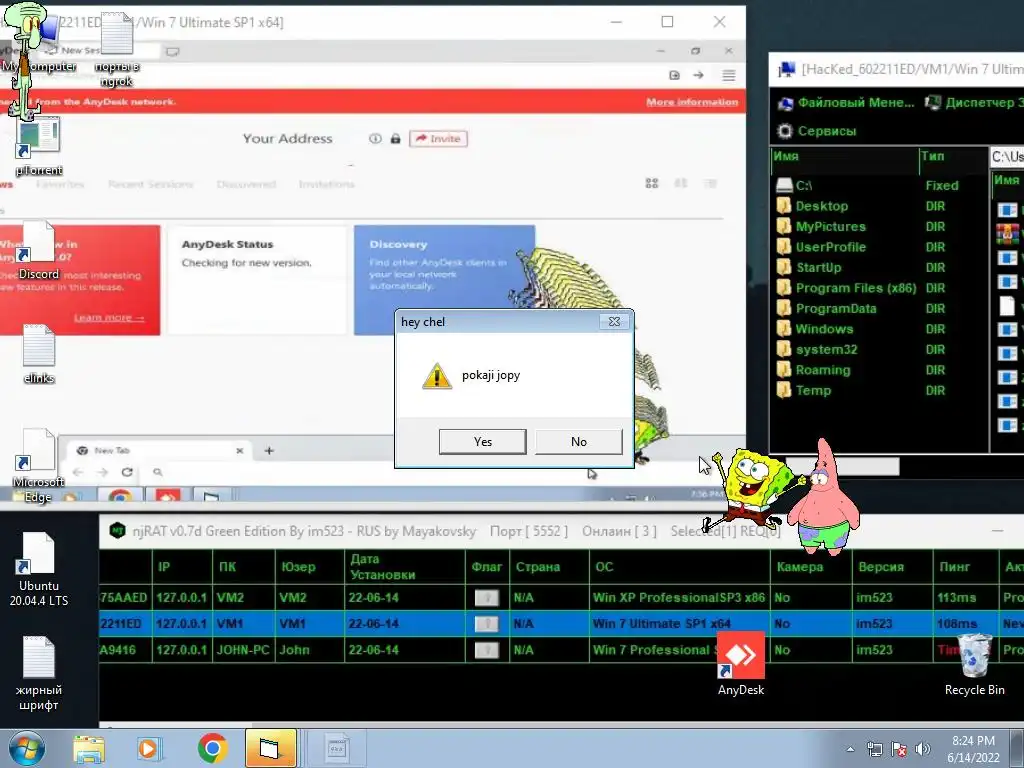Click the Microsoft Edge desktop shortcut
Screen dimensions: 1024x768
point(39,465)
